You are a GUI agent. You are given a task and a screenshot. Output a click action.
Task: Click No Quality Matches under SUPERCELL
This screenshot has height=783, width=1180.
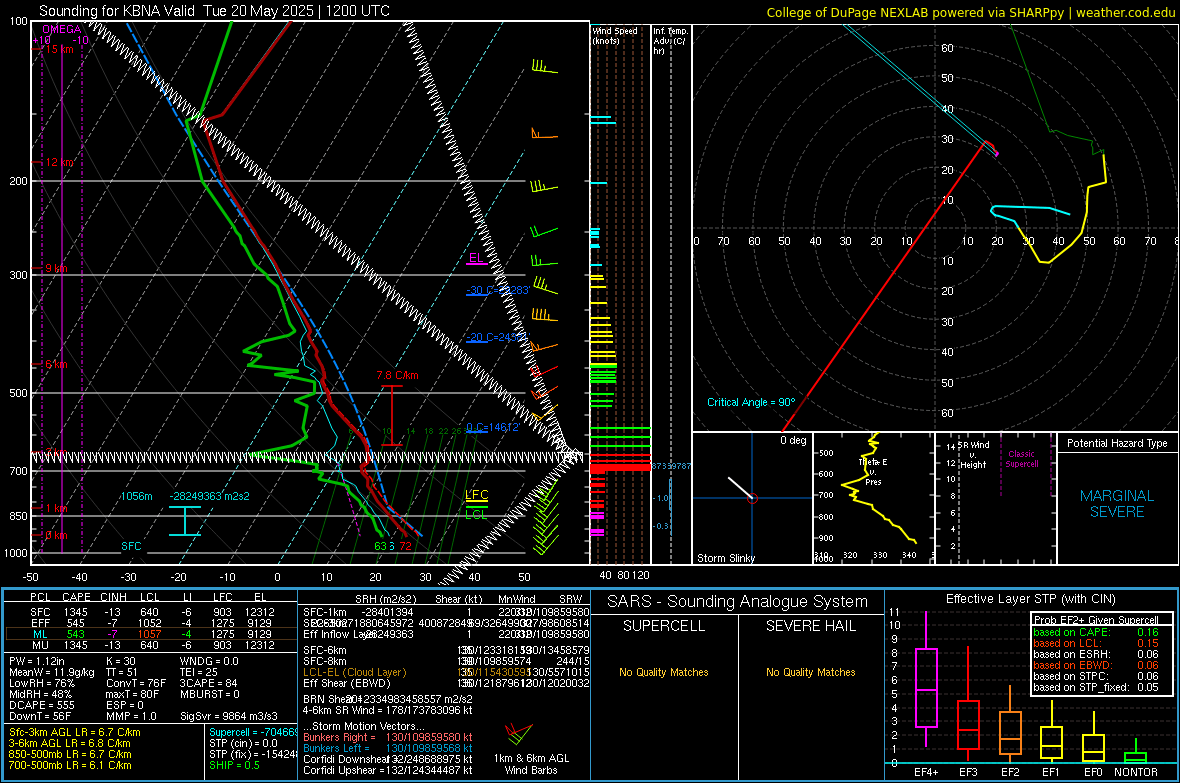tap(664, 672)
